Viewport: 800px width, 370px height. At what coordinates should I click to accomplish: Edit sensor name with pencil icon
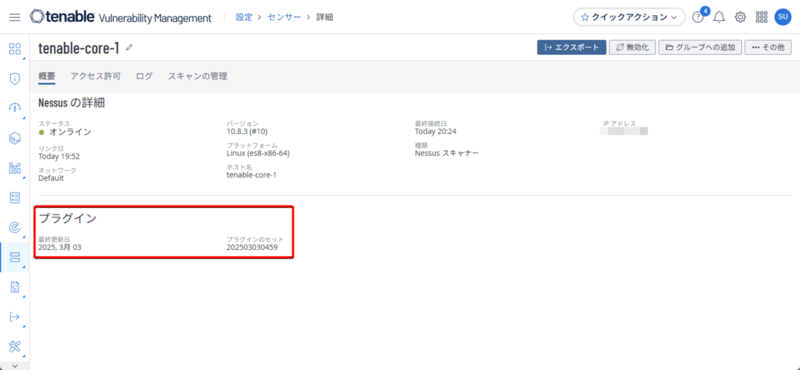[x=130, y=47]
